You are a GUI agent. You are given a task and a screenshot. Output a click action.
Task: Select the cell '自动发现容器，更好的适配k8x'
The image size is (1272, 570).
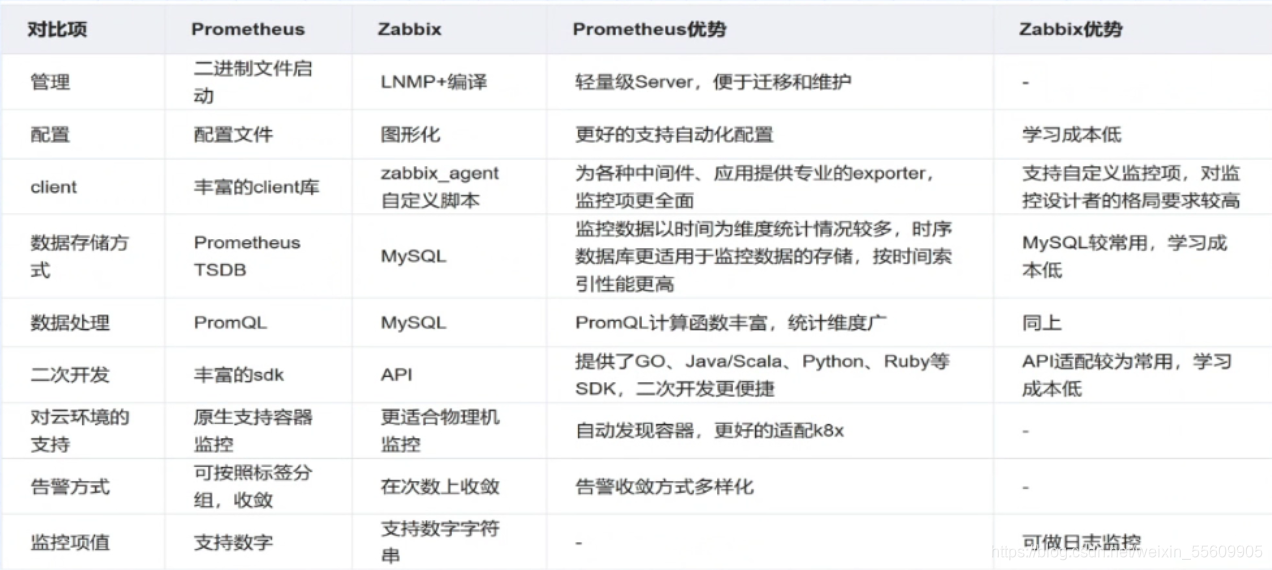[711, 431]
